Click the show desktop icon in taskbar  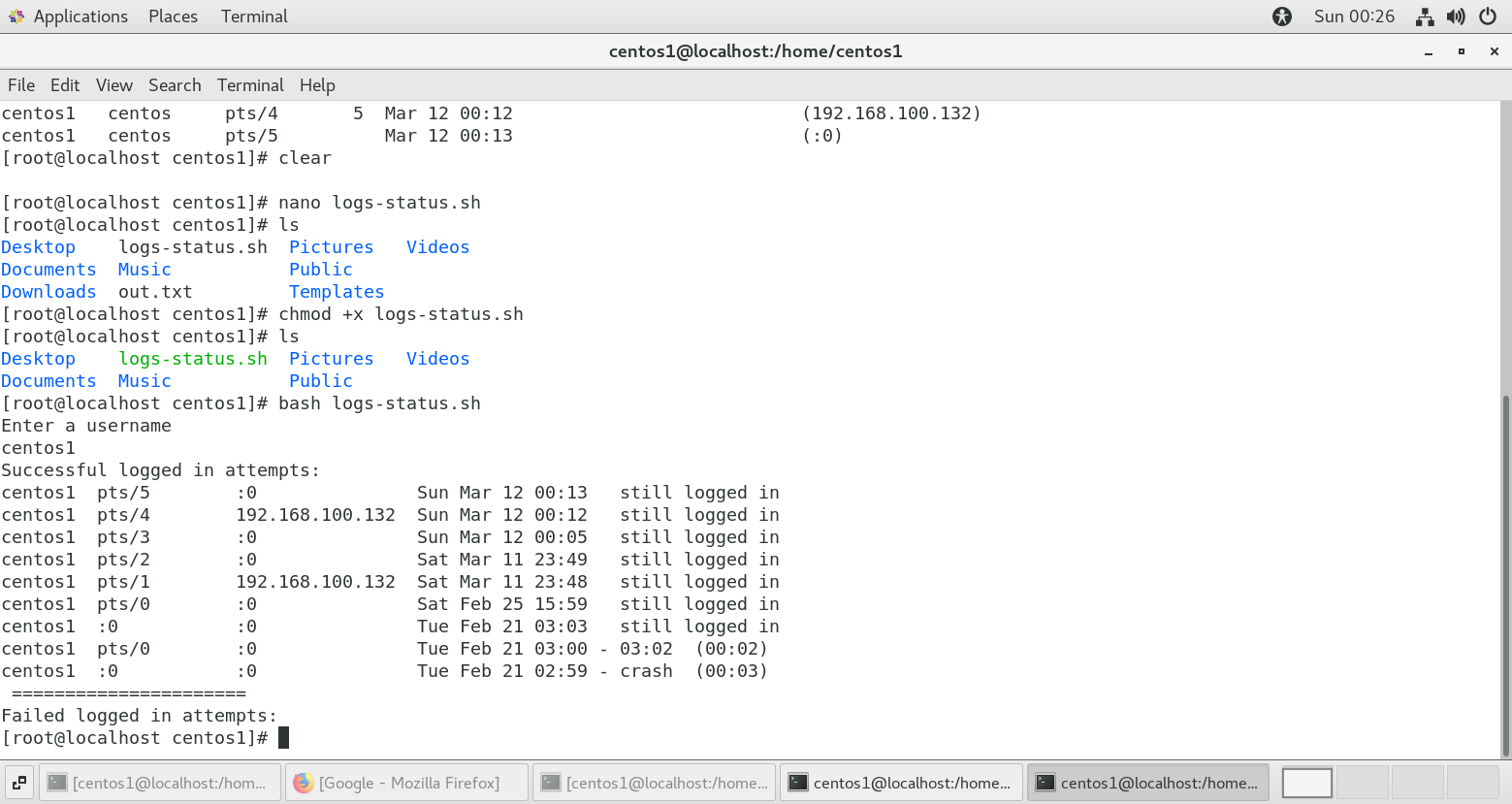point(19,783)
